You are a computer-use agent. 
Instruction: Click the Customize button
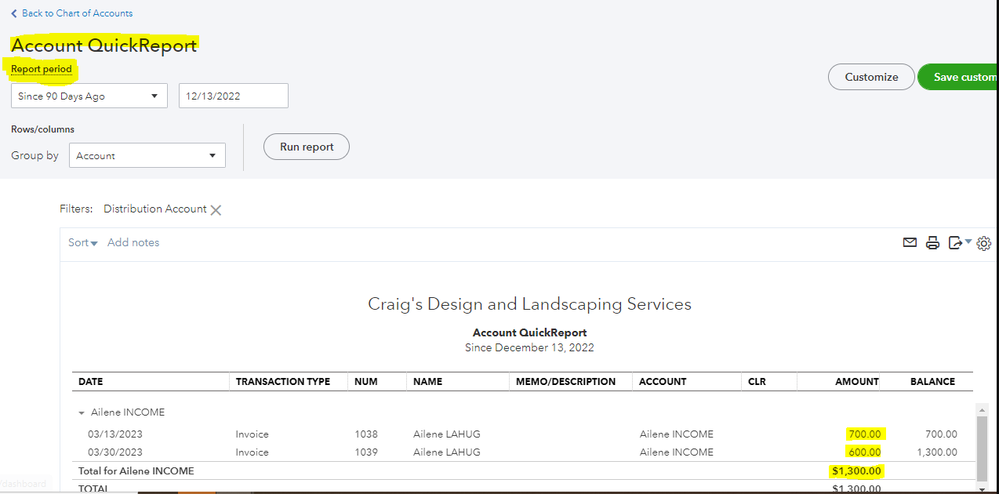(871, 77)
